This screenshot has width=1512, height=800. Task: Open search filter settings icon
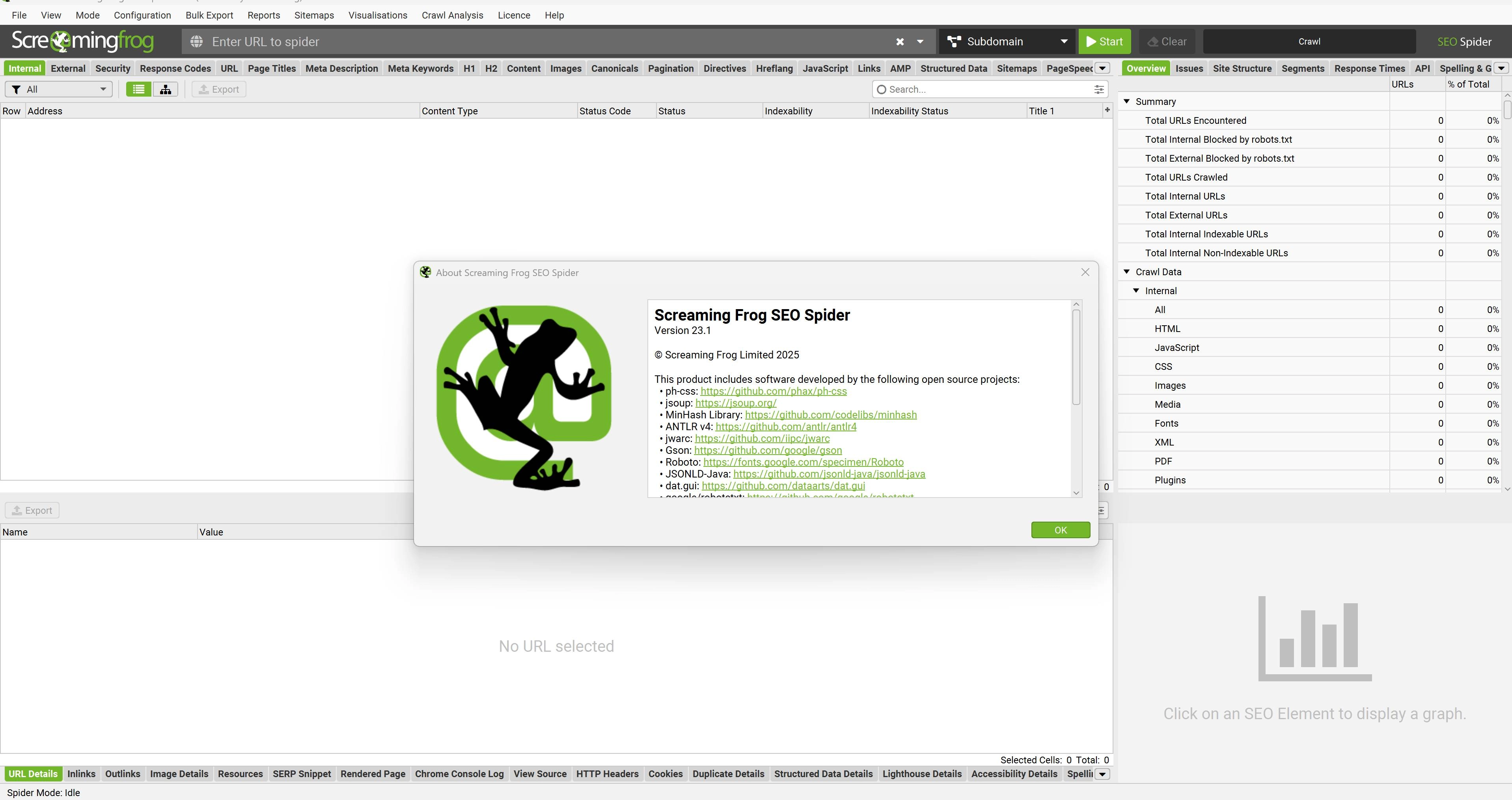(x=1099, y=89)
